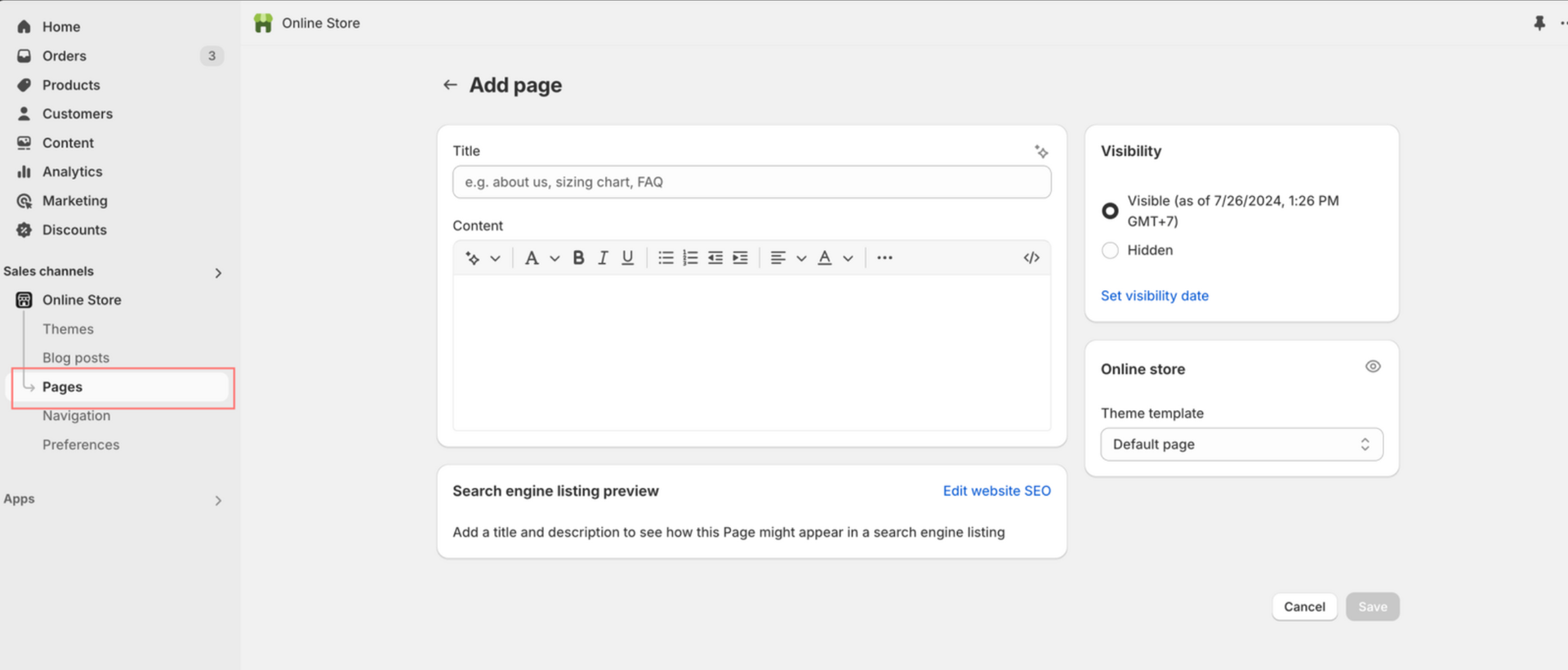Click the Marketing target icon
This screenshot has height=670, width=1568.
tap(24, 201)
